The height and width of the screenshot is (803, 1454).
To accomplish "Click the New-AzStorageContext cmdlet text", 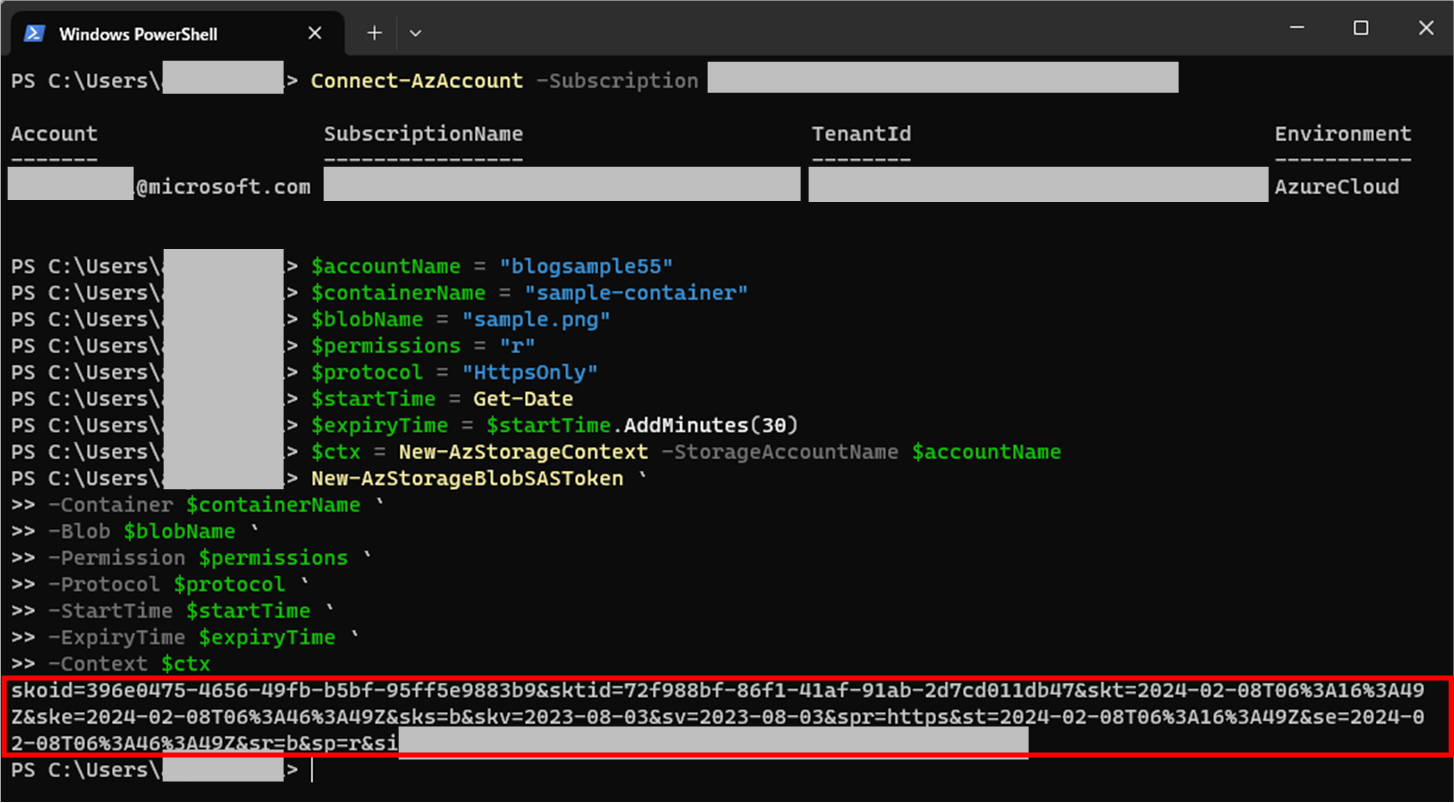I will click(522, 452).
